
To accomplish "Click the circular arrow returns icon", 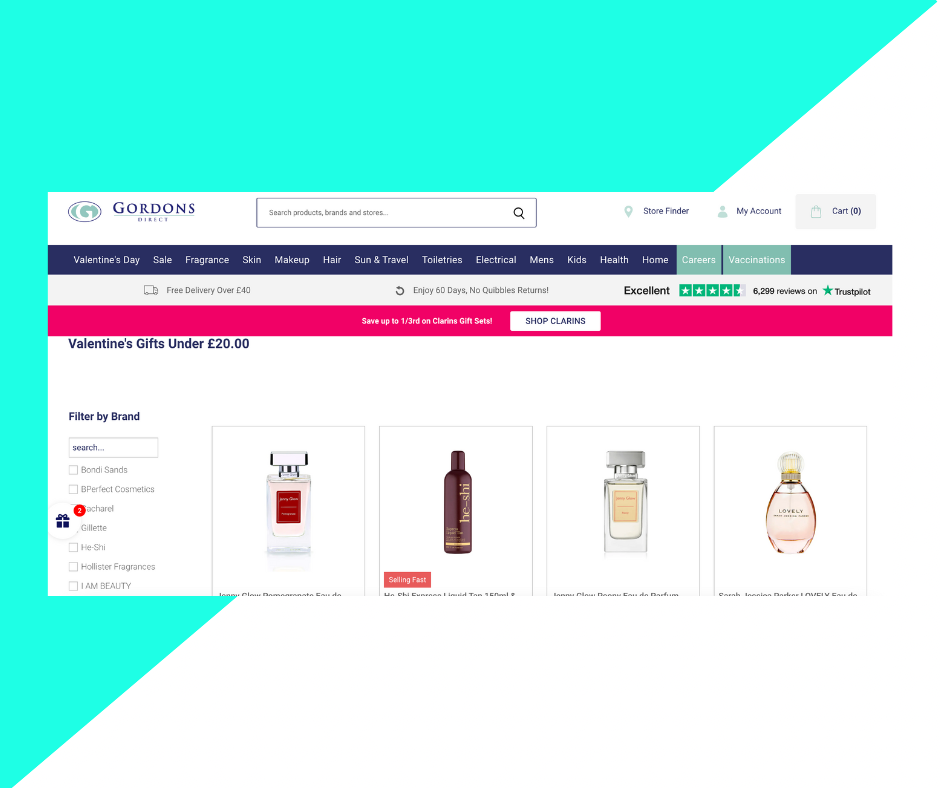I will [400, 291].
